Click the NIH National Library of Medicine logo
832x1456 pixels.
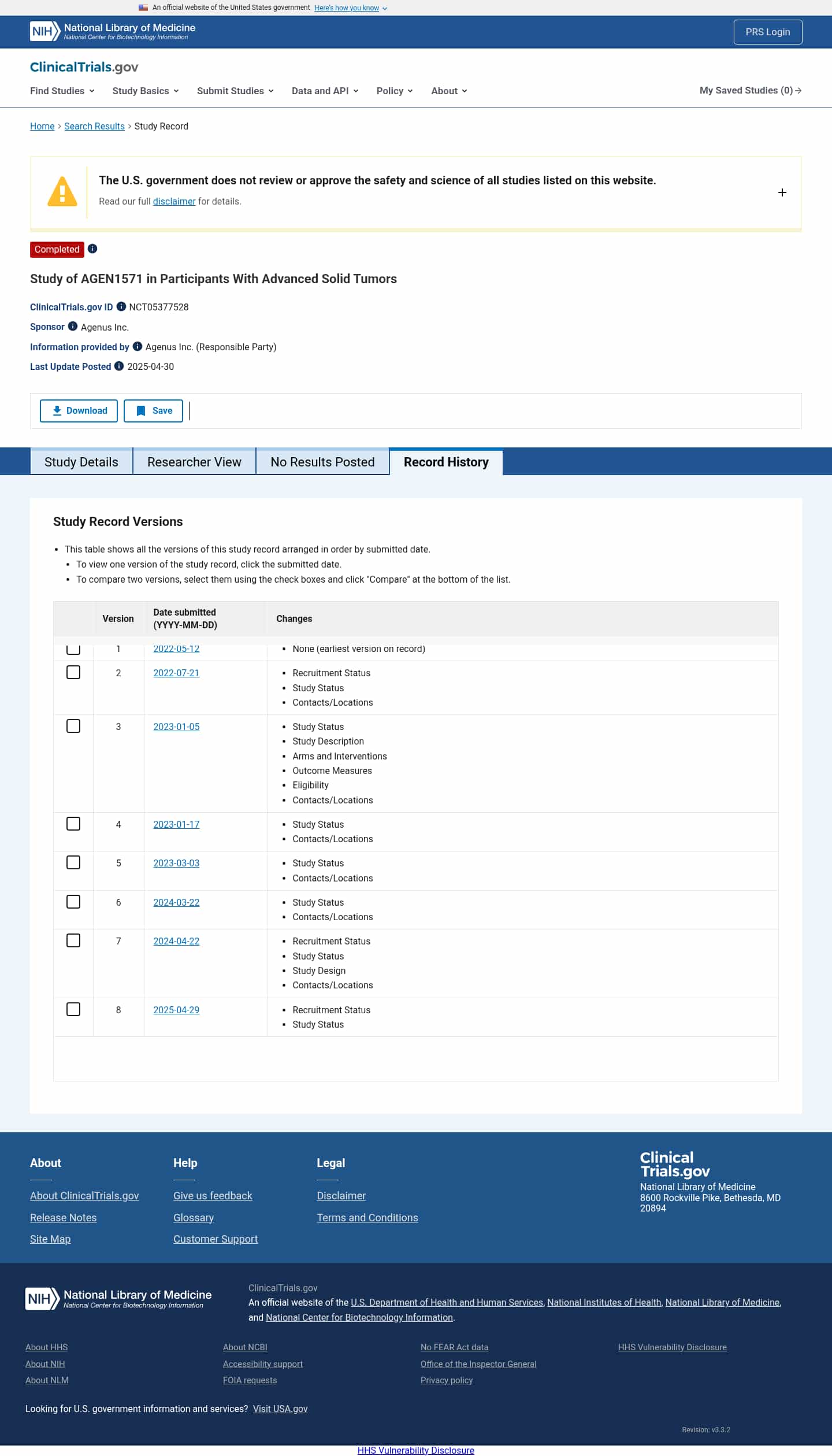click(x=113, y=32)
